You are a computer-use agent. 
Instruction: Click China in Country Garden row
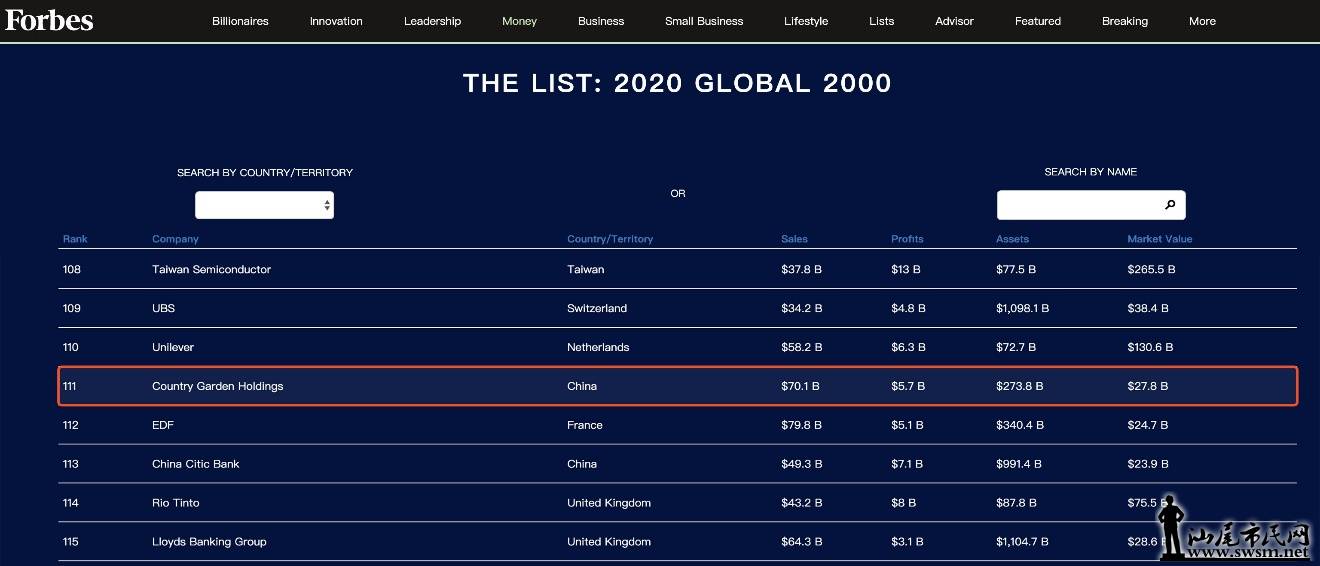[582, 386]
